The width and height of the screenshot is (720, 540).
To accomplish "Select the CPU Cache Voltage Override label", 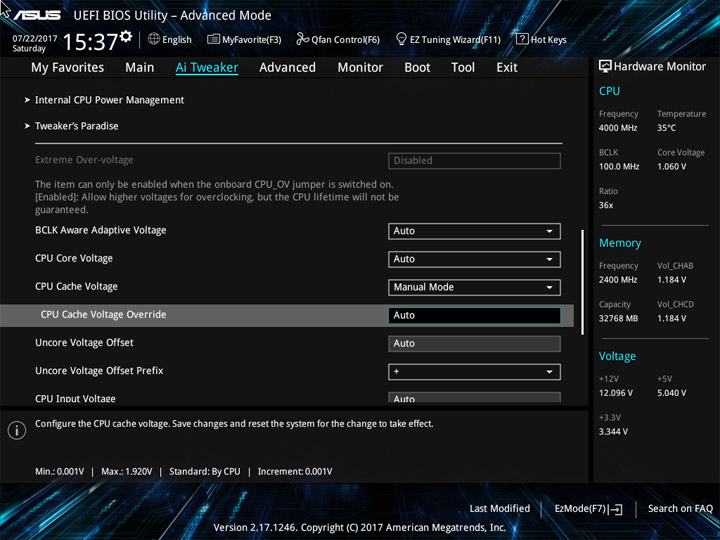I will [x=103, y=315].
